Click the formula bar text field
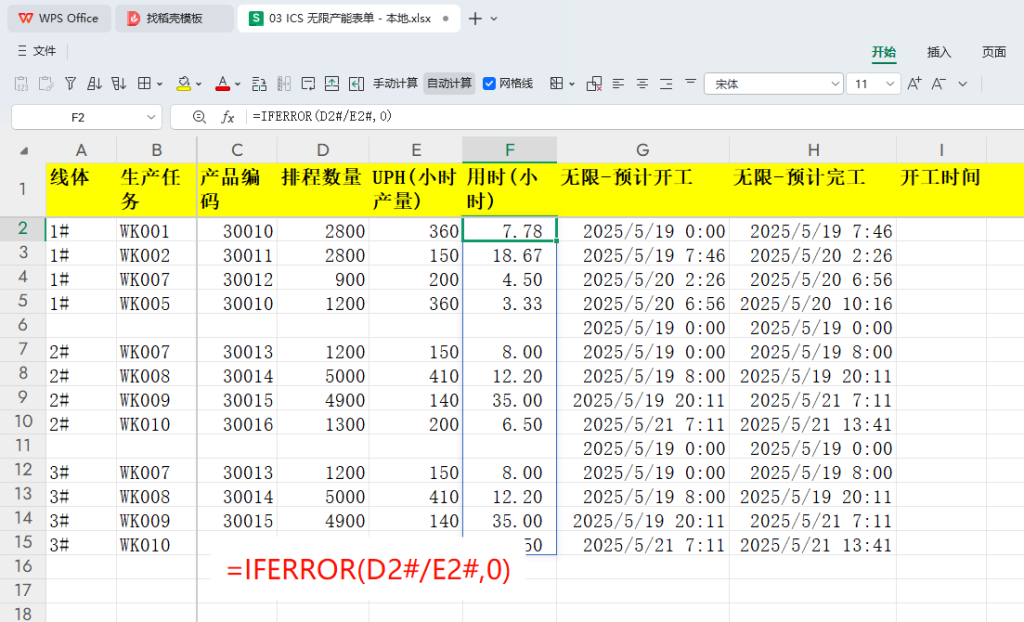1024x622 pixels. [633, 117]
